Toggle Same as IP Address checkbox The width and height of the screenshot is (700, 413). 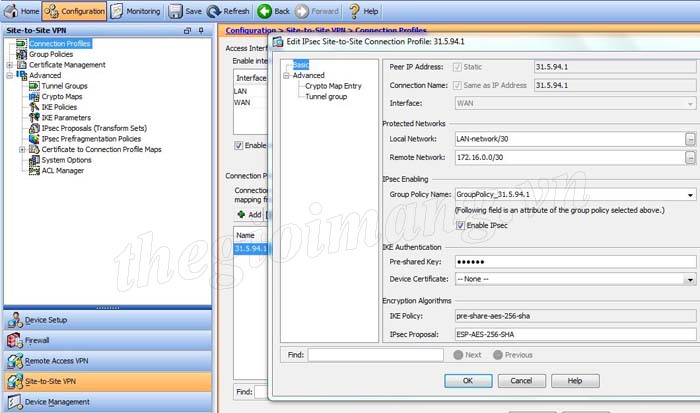(x=457, y=85)
